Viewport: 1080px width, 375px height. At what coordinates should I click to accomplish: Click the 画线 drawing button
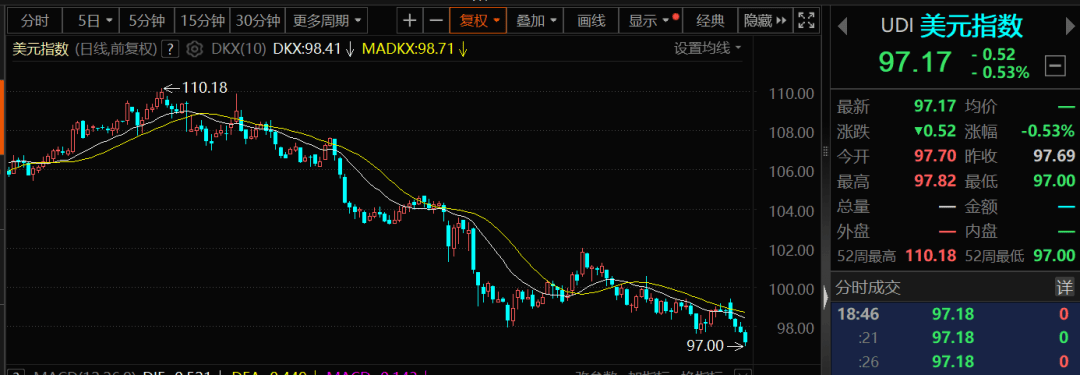click(x=591, y=21)
